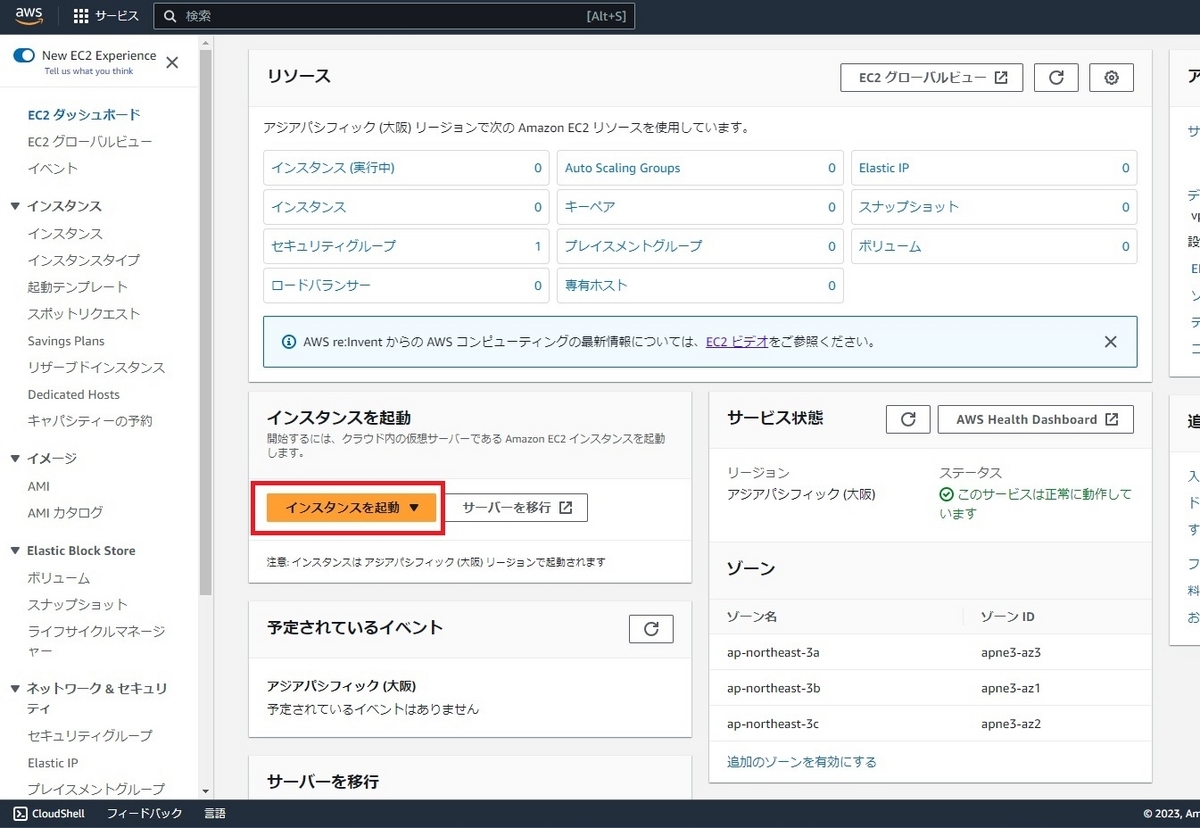Click the sidebar vertical scrollbar
Screen dimensions: 1200x828
pyautogui.click(x=206, y=320)
